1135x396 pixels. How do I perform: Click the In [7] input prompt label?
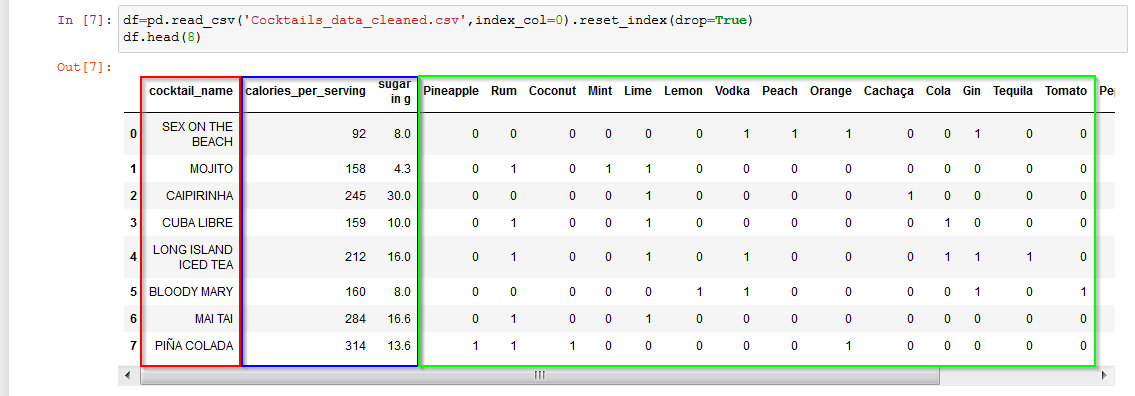tap(85, 20)
